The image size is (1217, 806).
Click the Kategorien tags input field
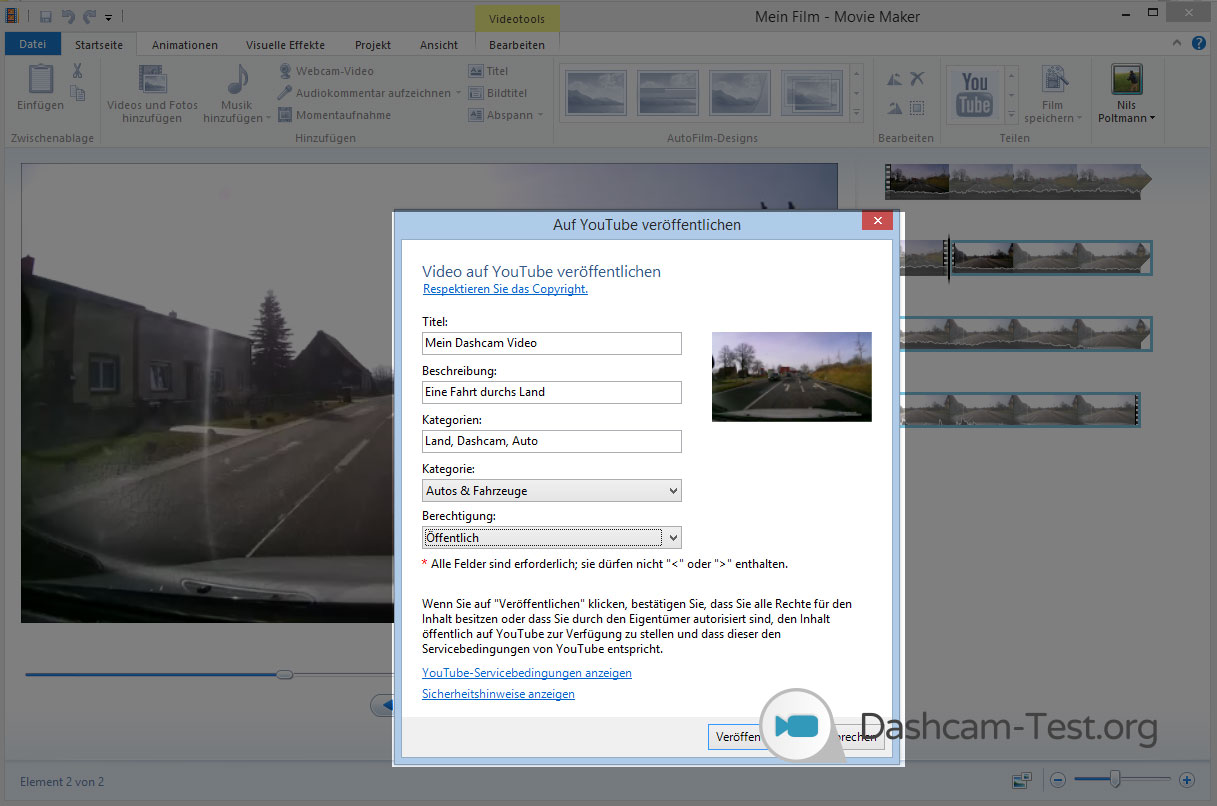(552, 441)
